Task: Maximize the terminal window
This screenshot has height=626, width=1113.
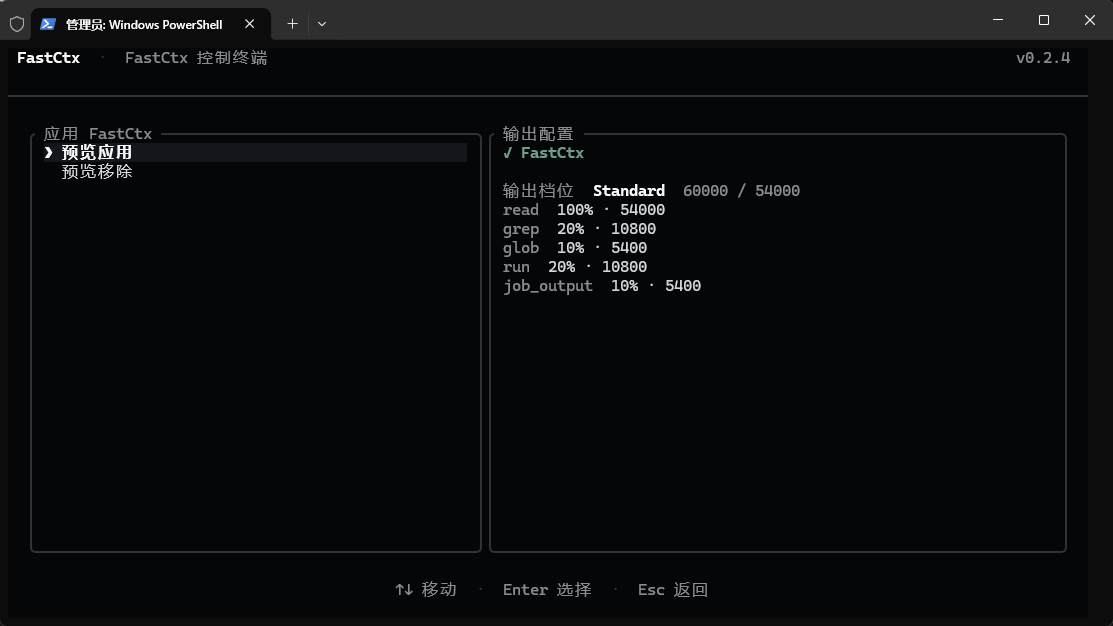Action: point(1043,20)
